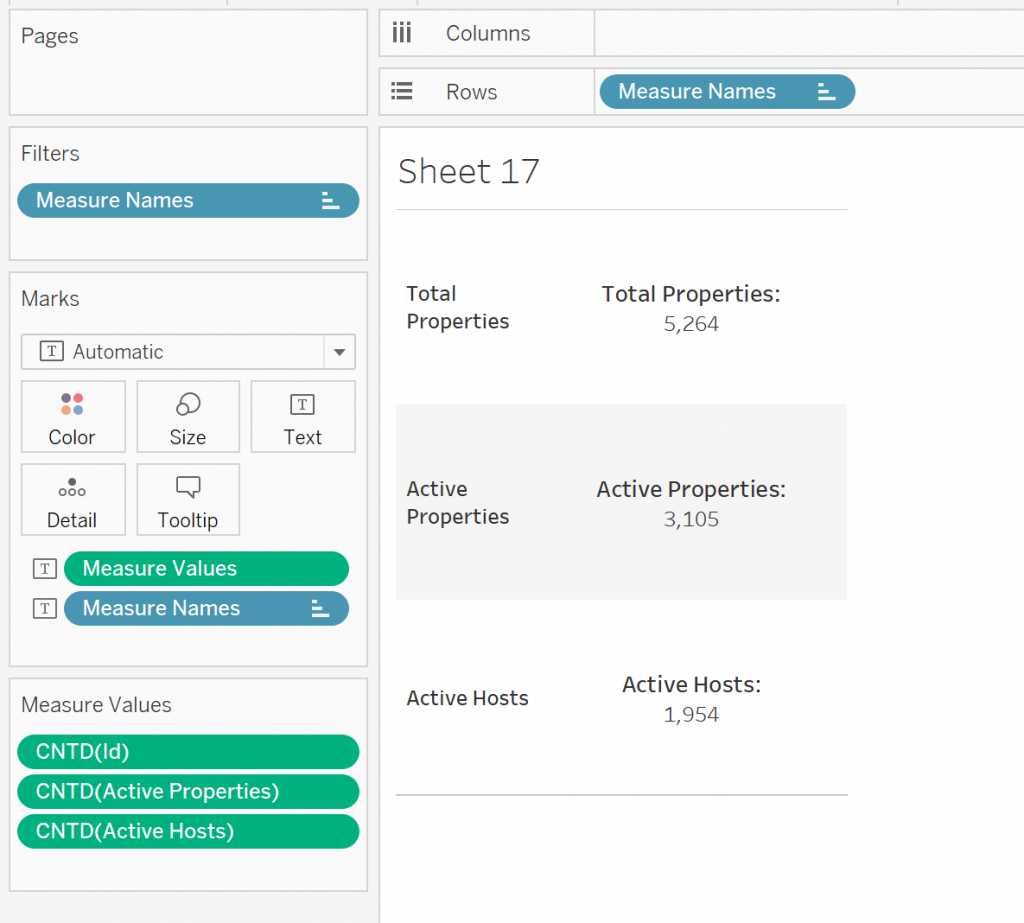
Task: Click the Total Properties row header
Action: click(x=457, y=308)
